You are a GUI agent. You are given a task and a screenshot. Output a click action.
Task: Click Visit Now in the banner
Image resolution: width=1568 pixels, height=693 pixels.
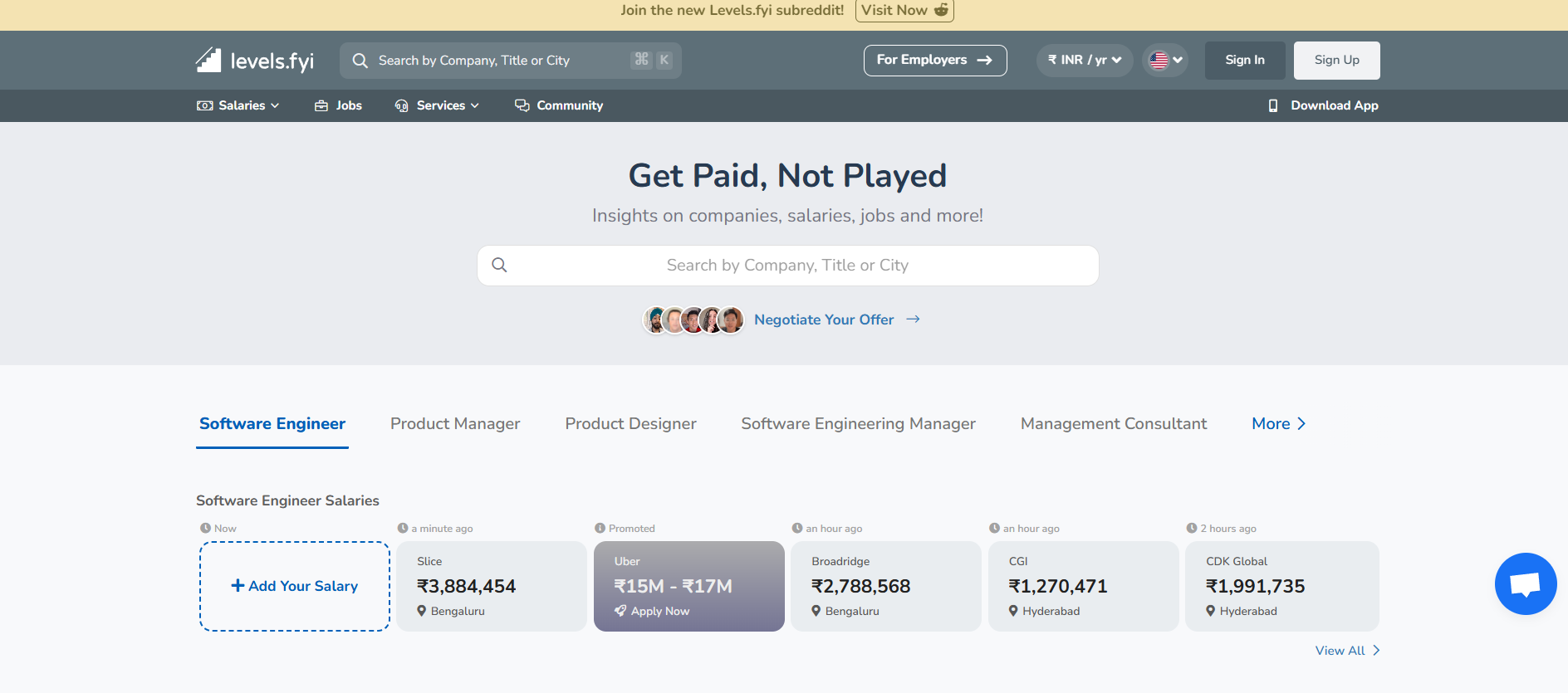904,10
